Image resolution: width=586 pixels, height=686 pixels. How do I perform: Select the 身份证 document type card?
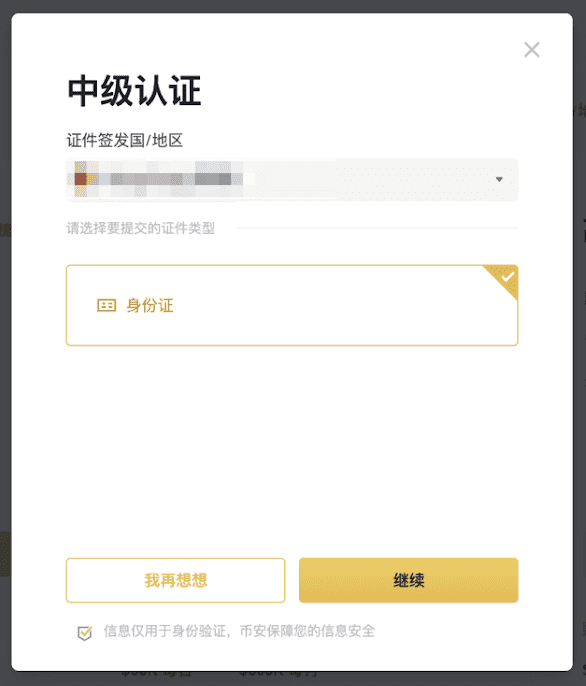coord(292,305)
